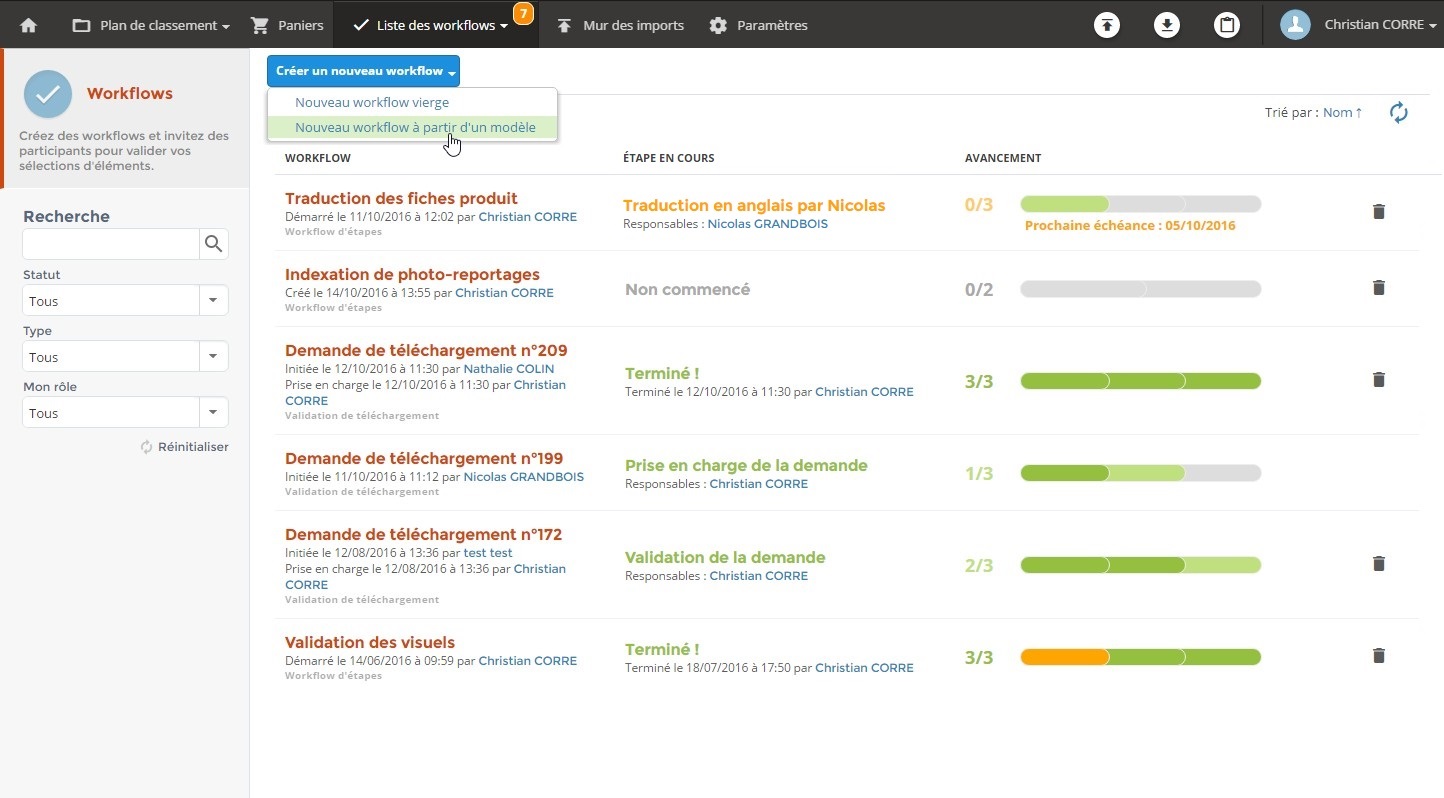Click the user avatar icon

[x=1294, y=25]
